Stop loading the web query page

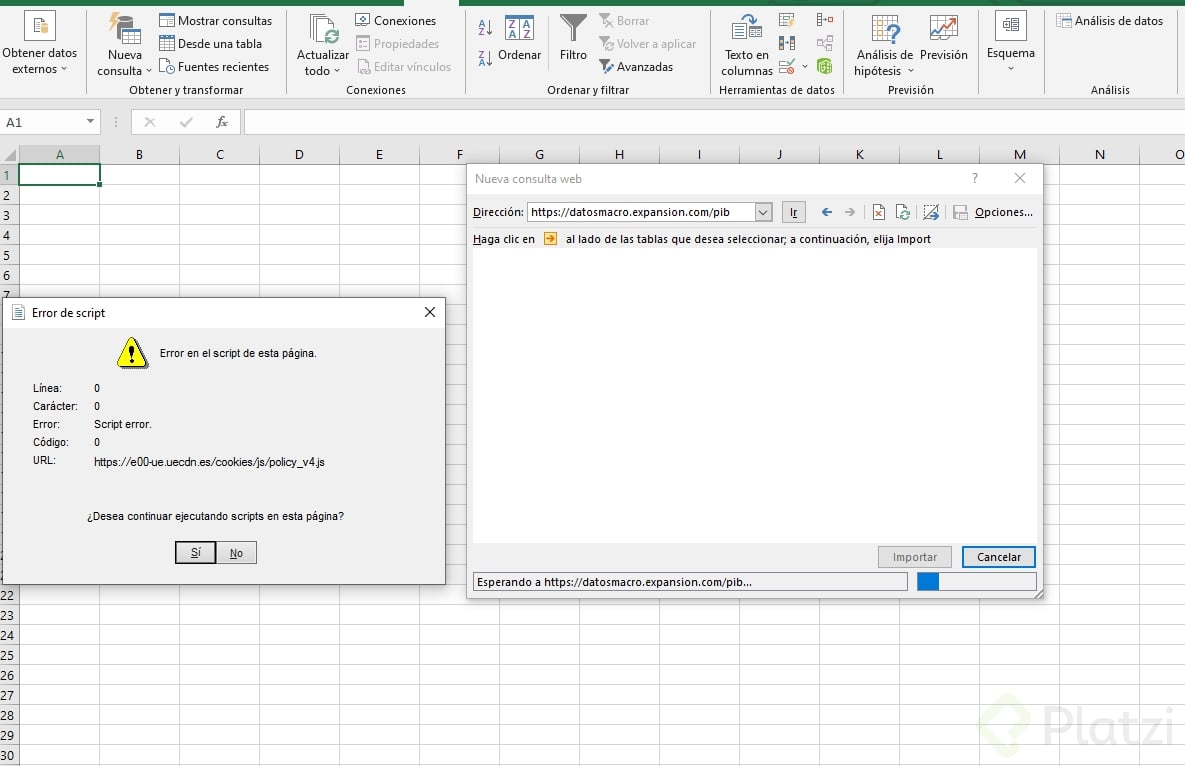[878, 212]
